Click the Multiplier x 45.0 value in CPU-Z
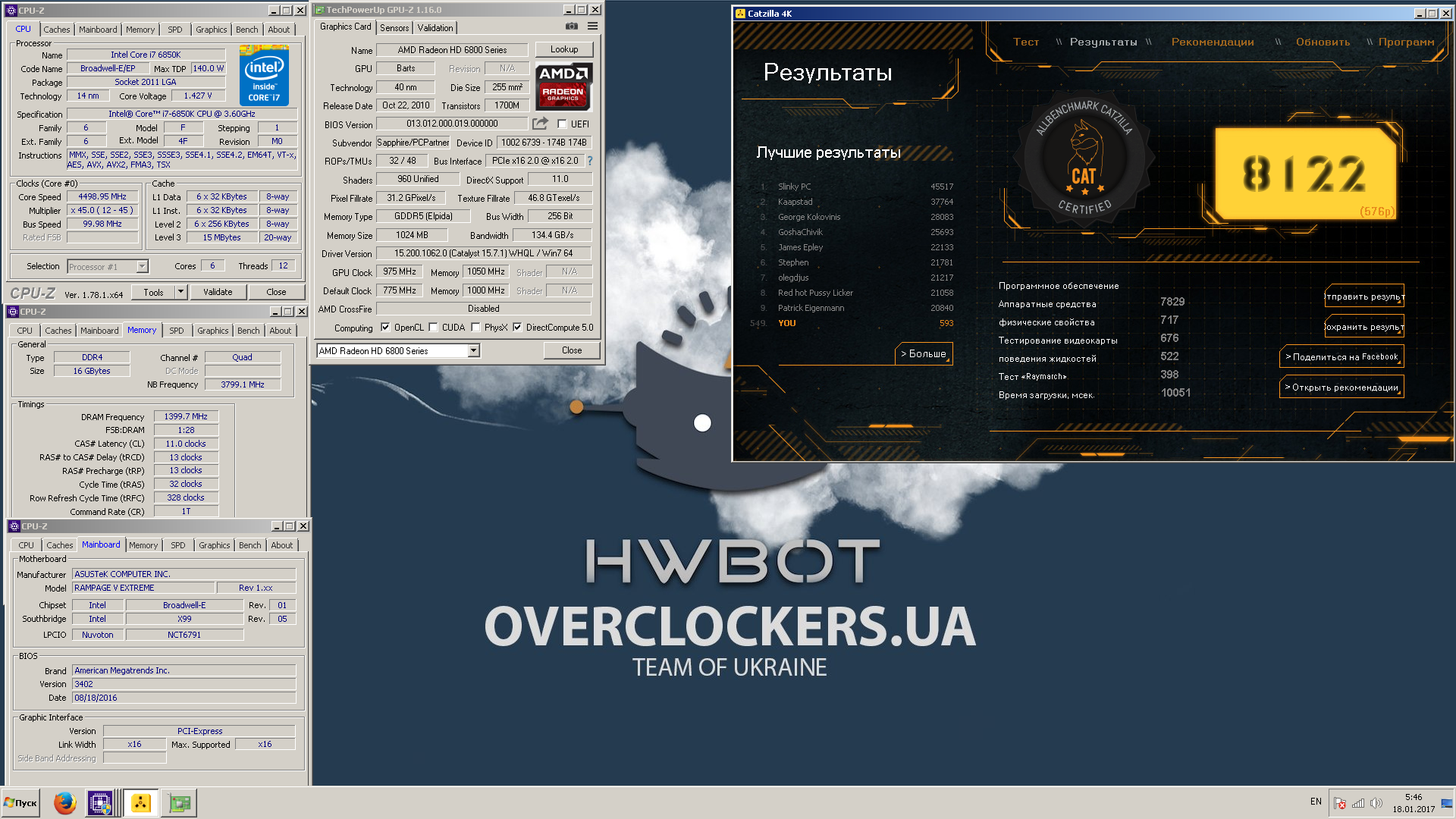Image resolution: width=1456 pixels, height=819 pixels. click(102, 210)
